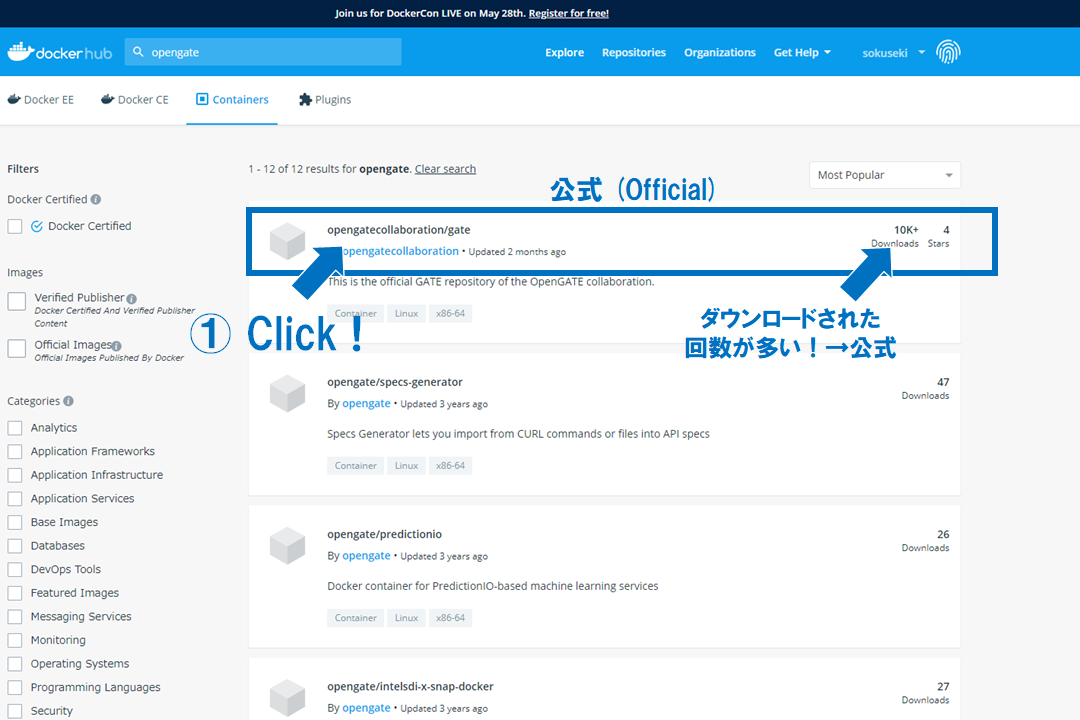Click the Categories info icon
The image size is (1080, 720).
68,401
